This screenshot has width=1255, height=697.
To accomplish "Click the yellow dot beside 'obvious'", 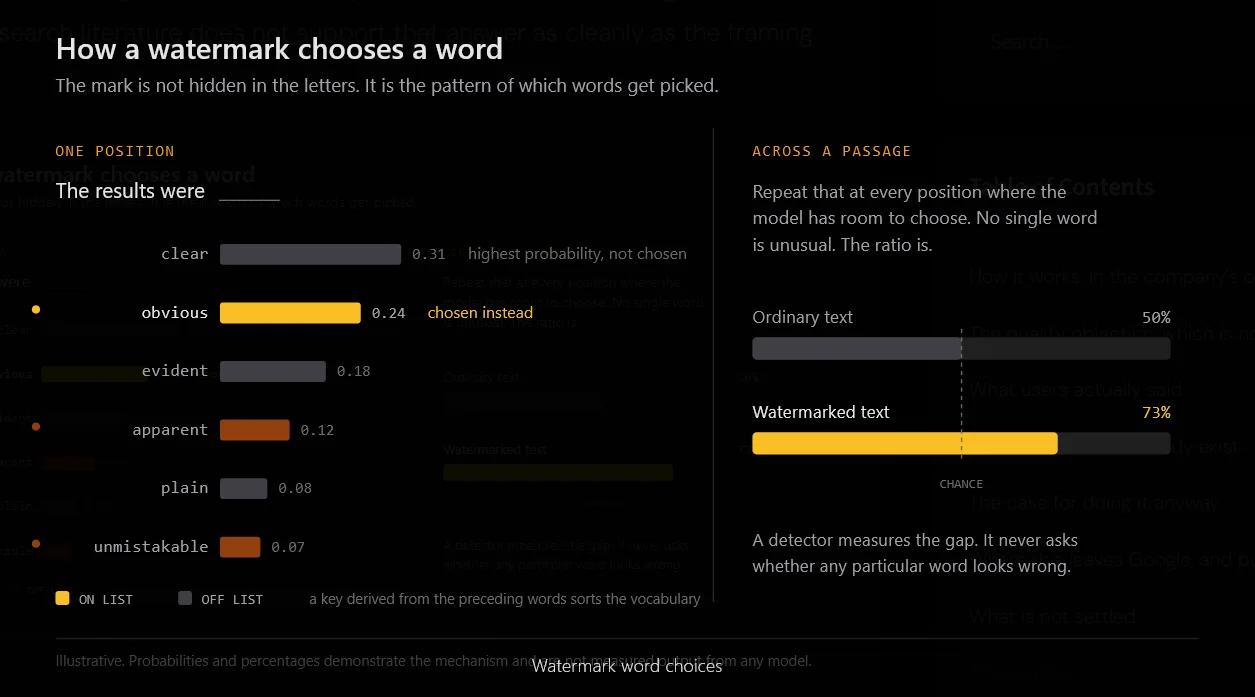I will 36,310.
